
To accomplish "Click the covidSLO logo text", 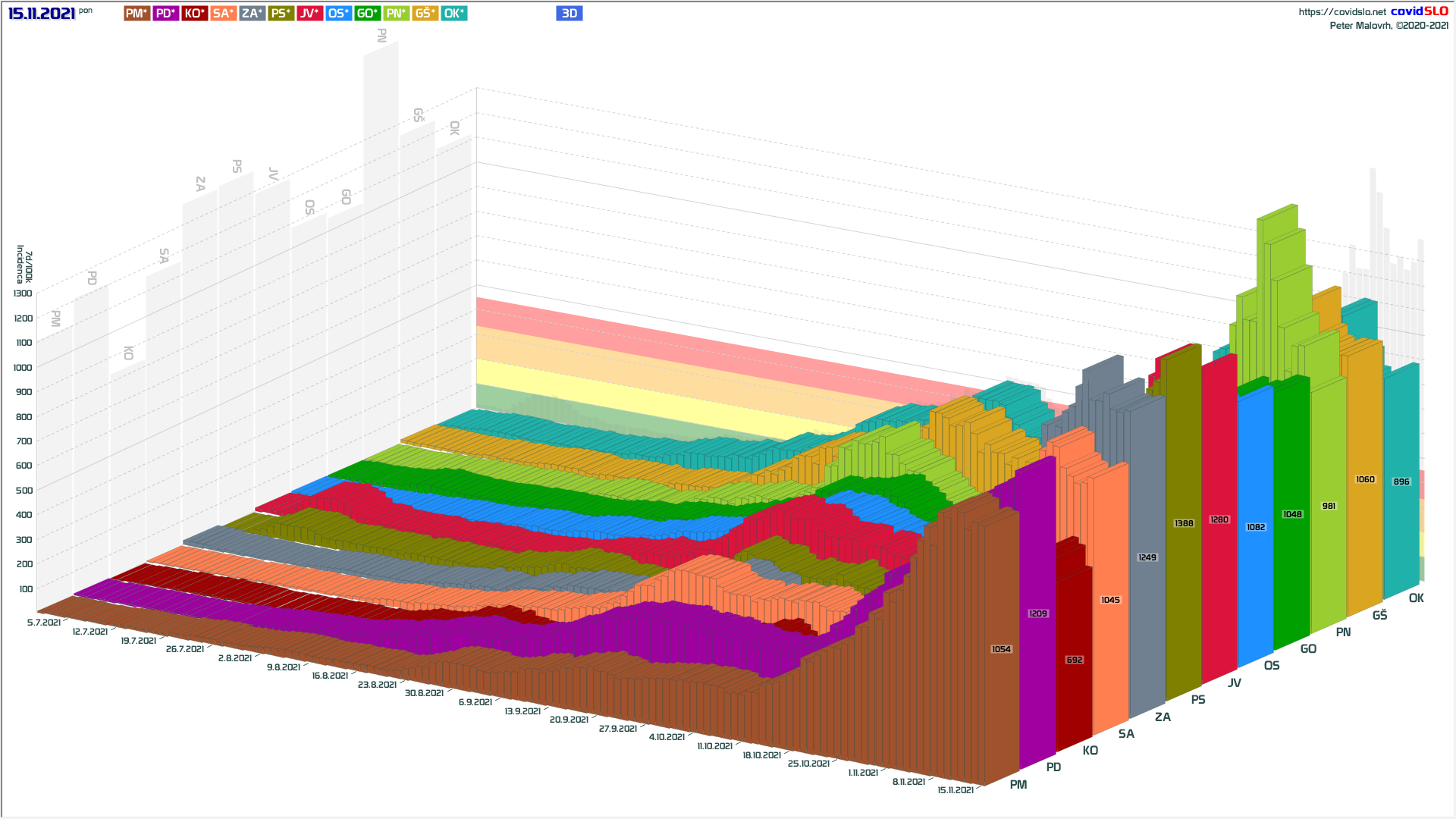I will pos(1419,11).
